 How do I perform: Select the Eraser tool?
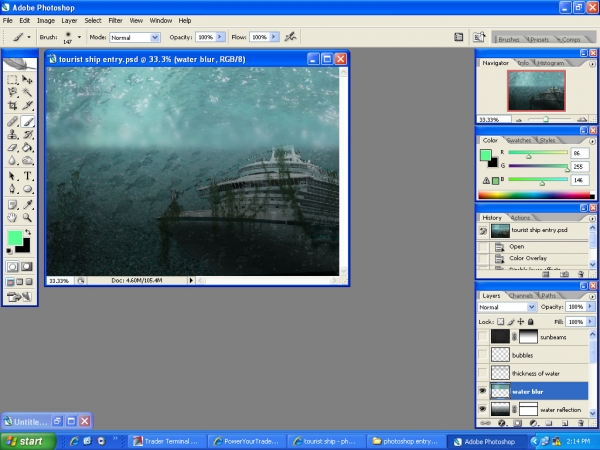coord(12,147)
